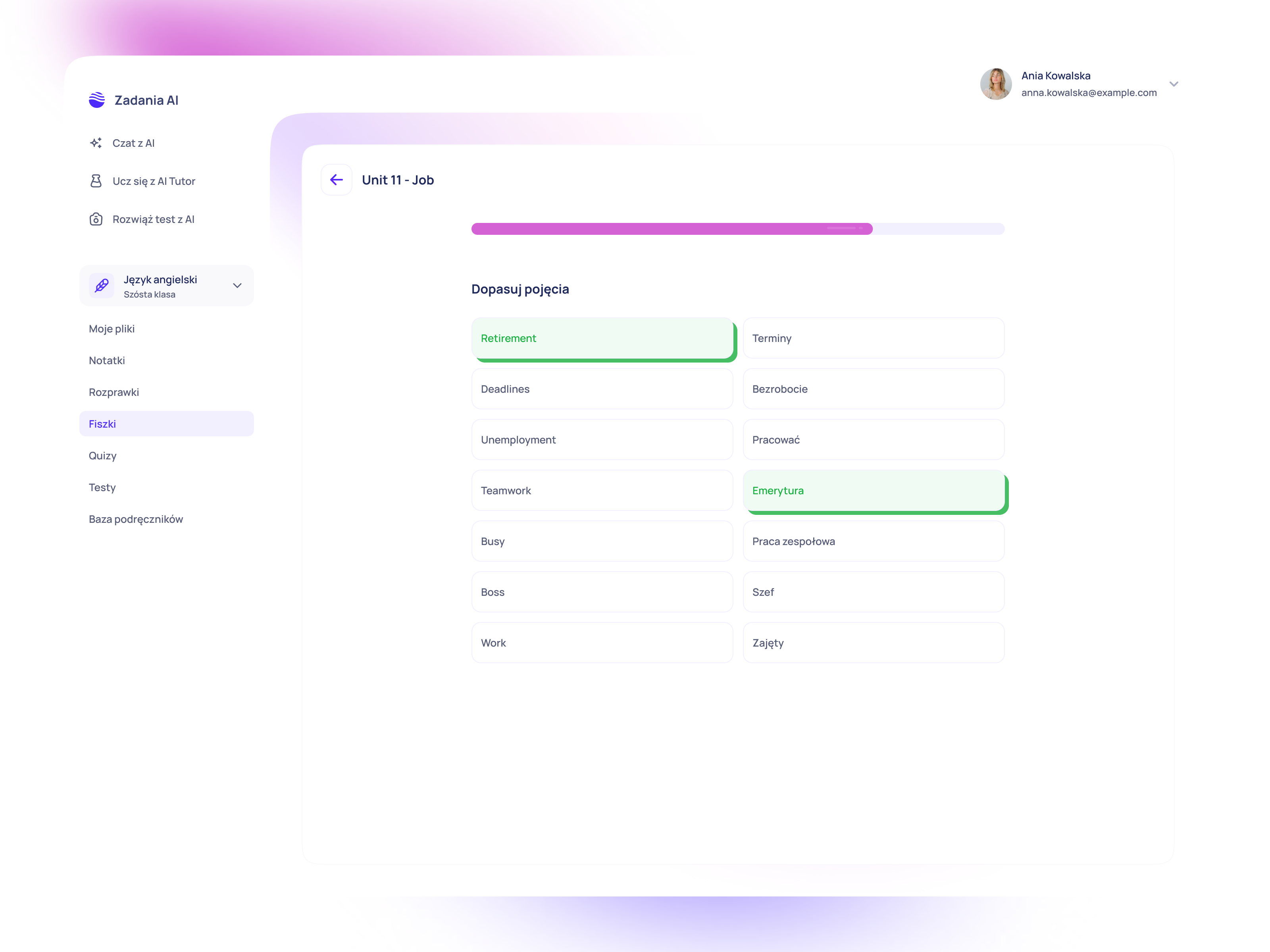
Task: Expand the user account dropdown chevron
Action: coord(1174,84)
